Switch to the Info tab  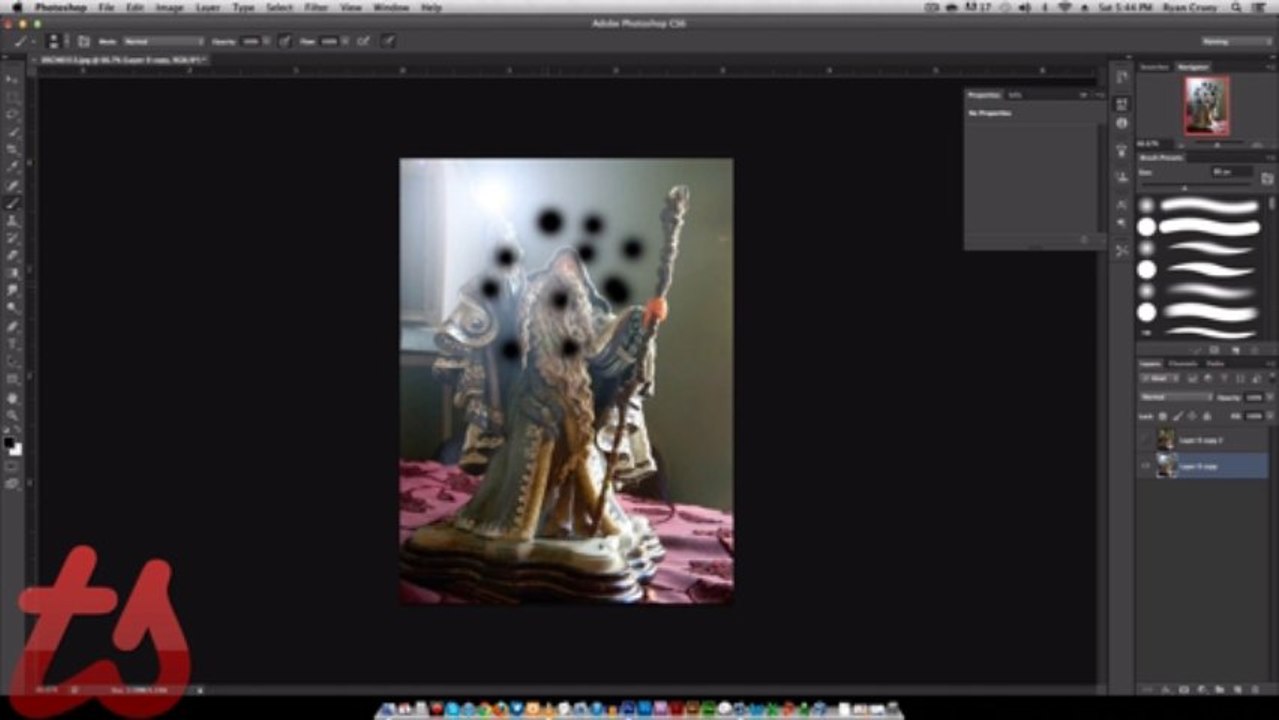click(x=1015, y=95)
